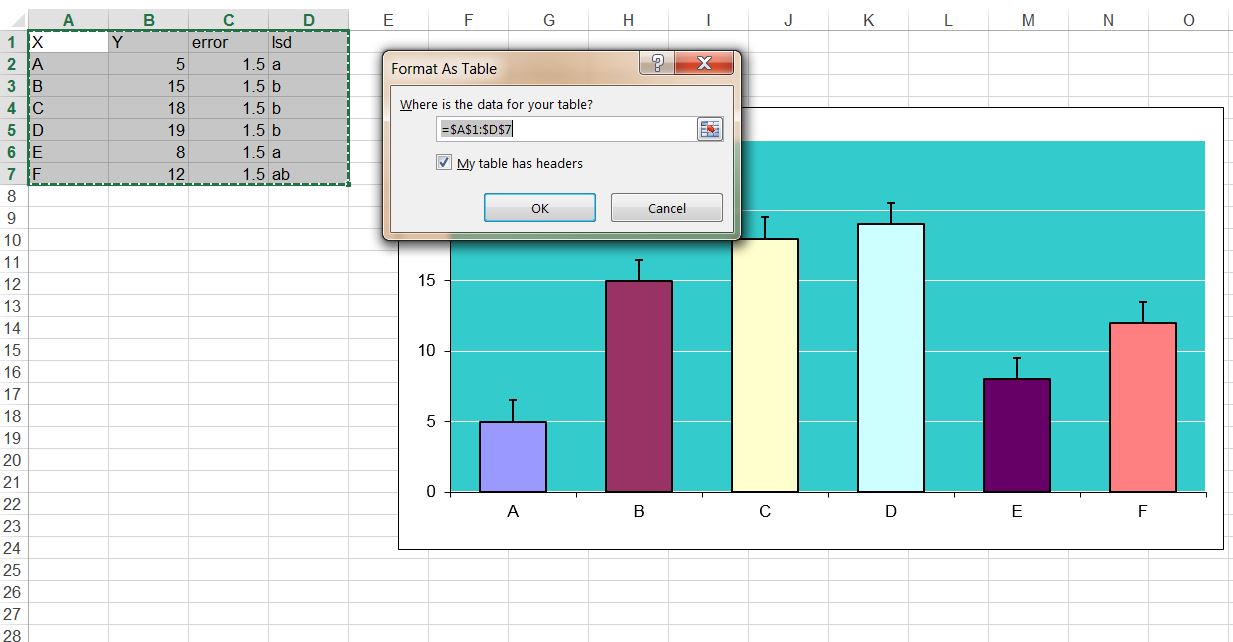Click the chart's vertical axis labels
The image size is (1233, 642).
(432, 360)
